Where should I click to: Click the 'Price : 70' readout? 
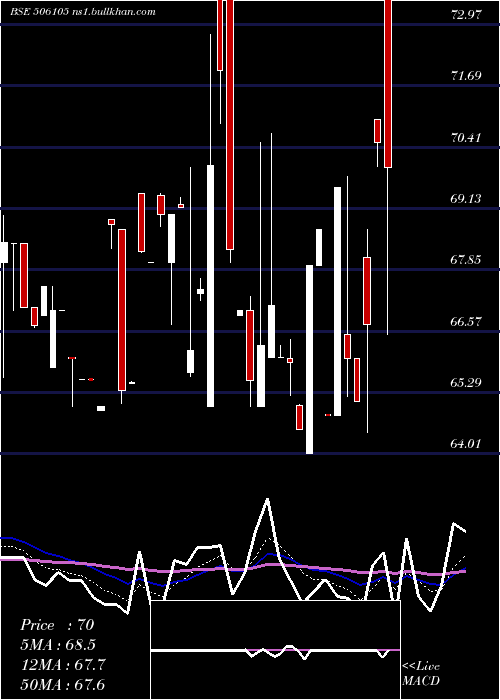coord(57,625)
